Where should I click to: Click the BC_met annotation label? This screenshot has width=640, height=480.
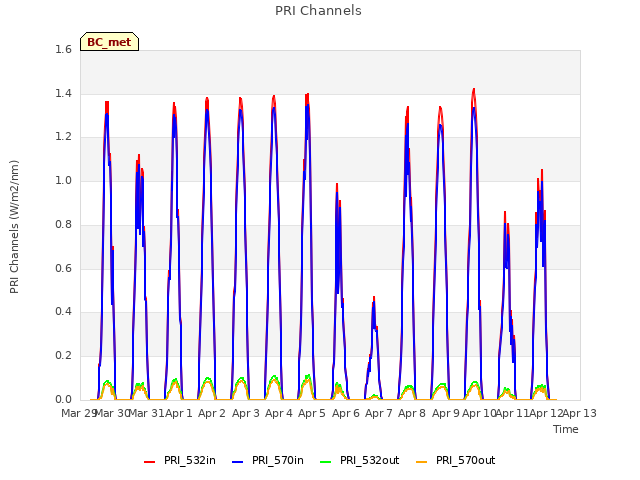(x=109, y=42)
